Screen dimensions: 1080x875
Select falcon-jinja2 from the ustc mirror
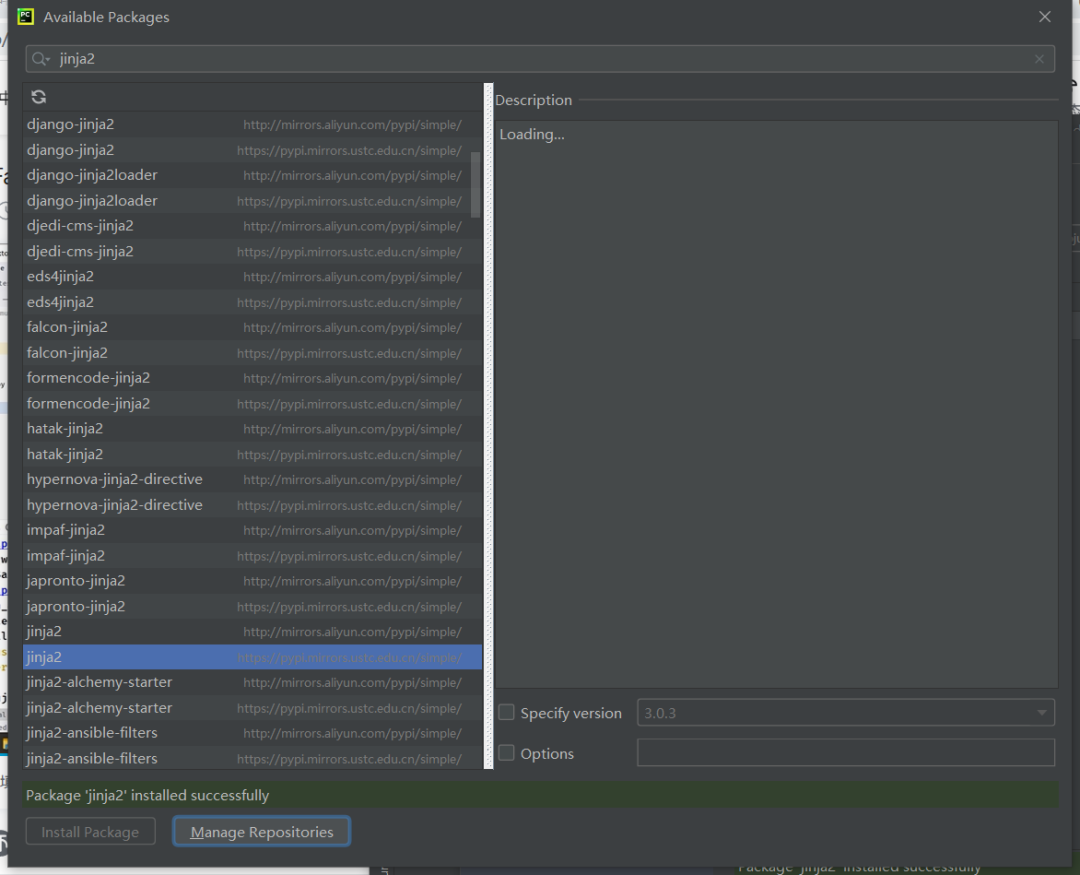tap(252, 353)
